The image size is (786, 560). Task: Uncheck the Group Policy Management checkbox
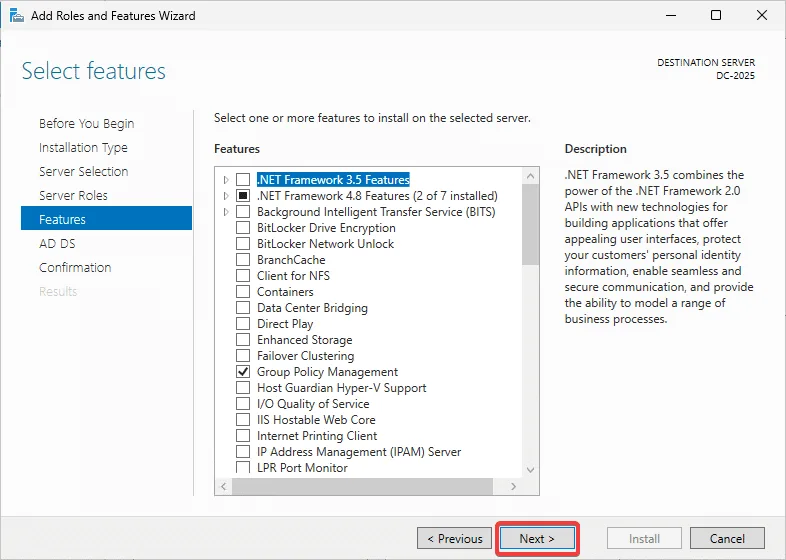243,372
